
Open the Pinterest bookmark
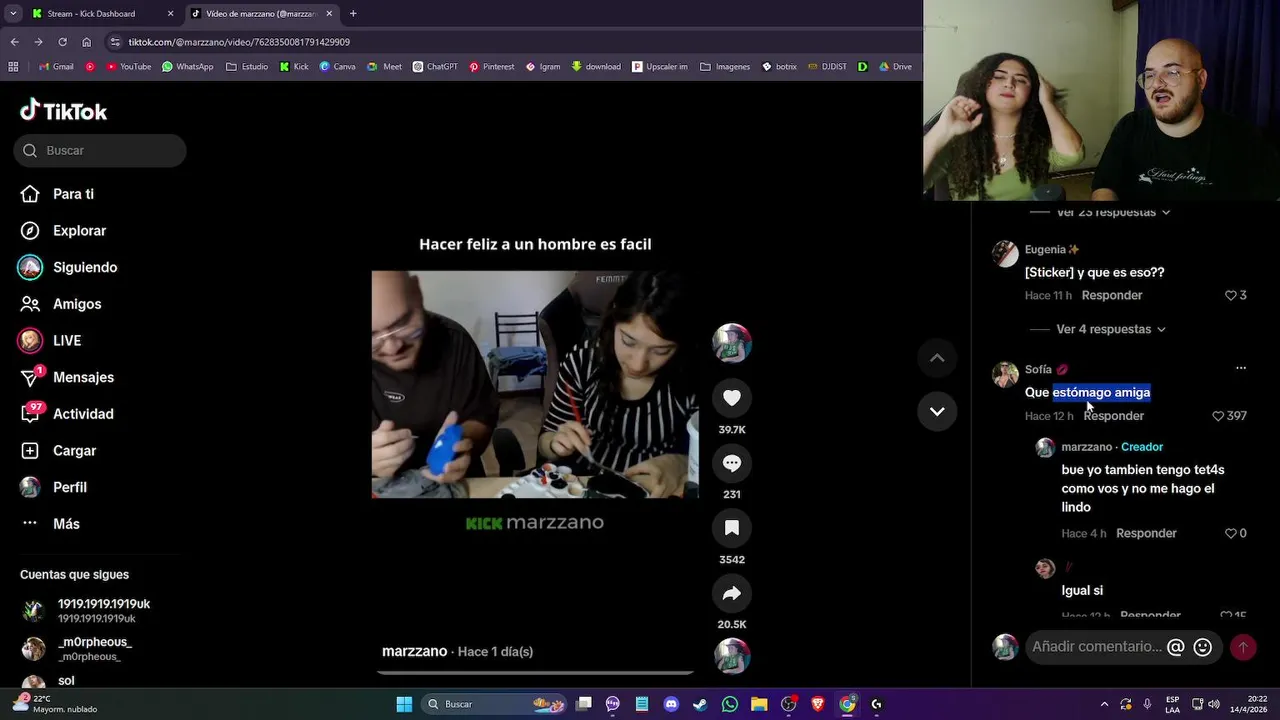click(x=491, y=67)
